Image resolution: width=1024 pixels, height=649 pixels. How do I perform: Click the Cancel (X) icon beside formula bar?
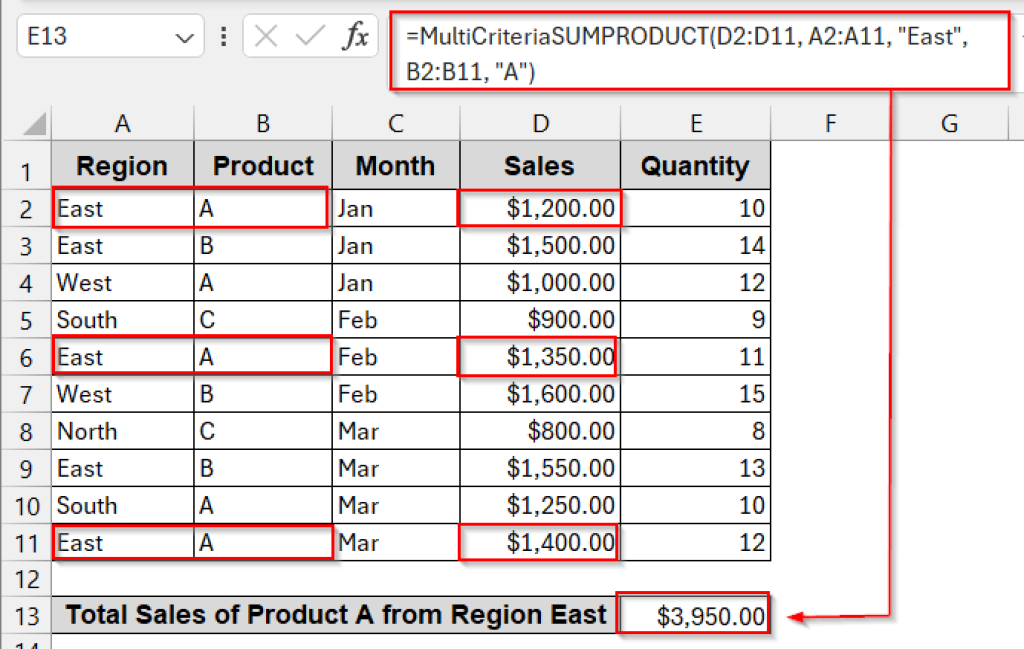tap(268, 35)
